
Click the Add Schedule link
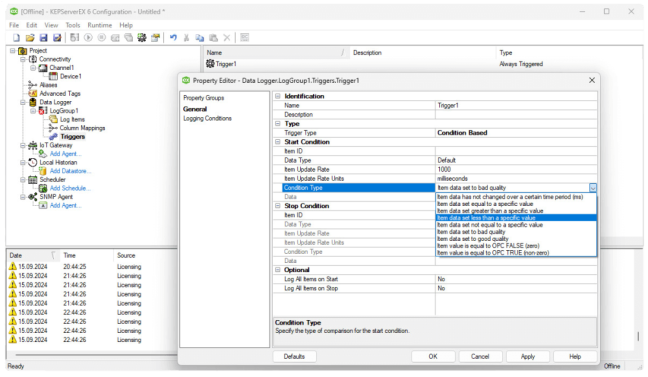click(70, 188)
